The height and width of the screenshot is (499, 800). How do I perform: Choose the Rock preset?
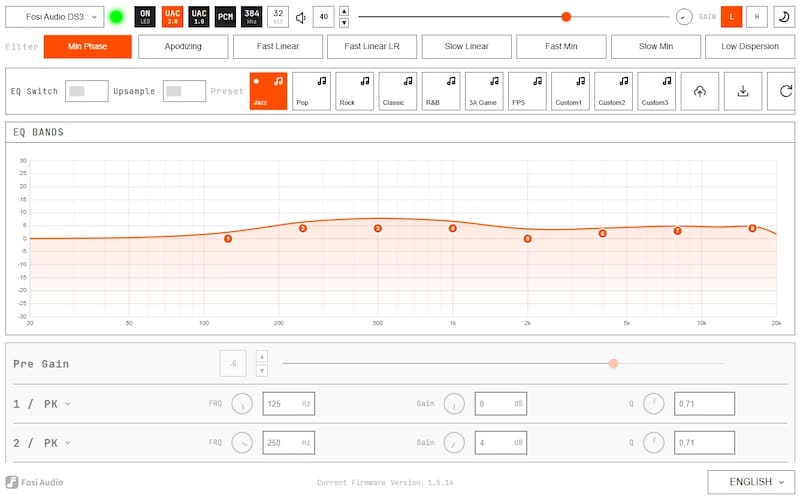click(x=355, y=91)
